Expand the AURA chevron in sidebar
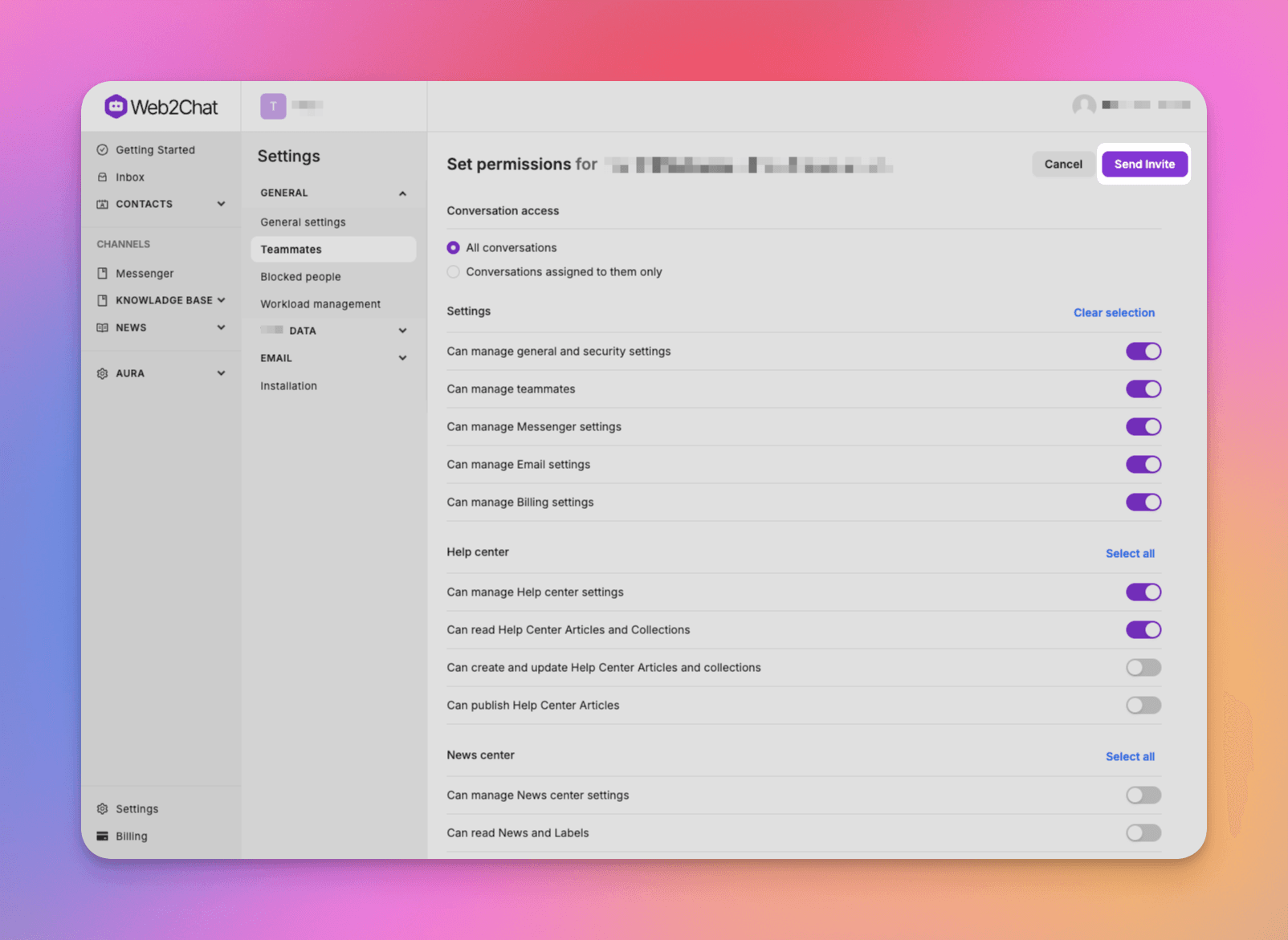 (x=221, y=373)
